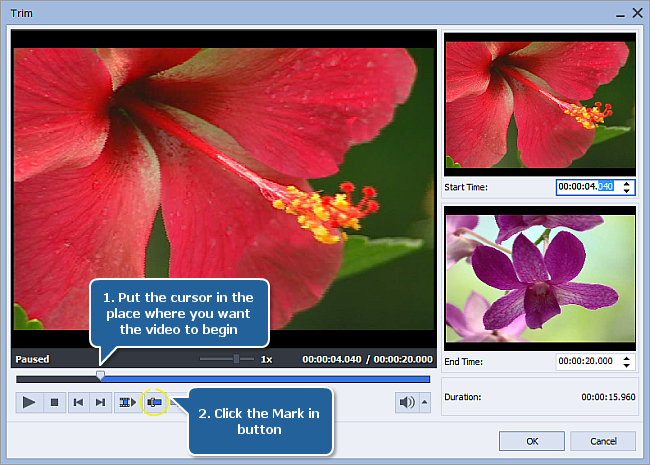The image size is (650, 465).
Task: Close the Trim dialog
Action: click(638, 13)
